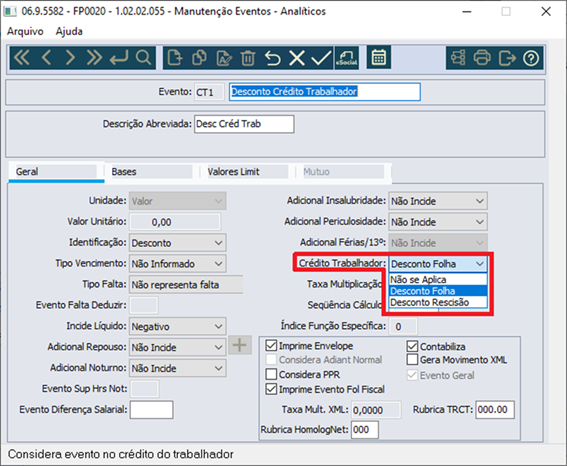The image size is (567, 466).
Task: Switch to the Valores Limit tab
Action: pyautogui.click(x=247, y=171)
